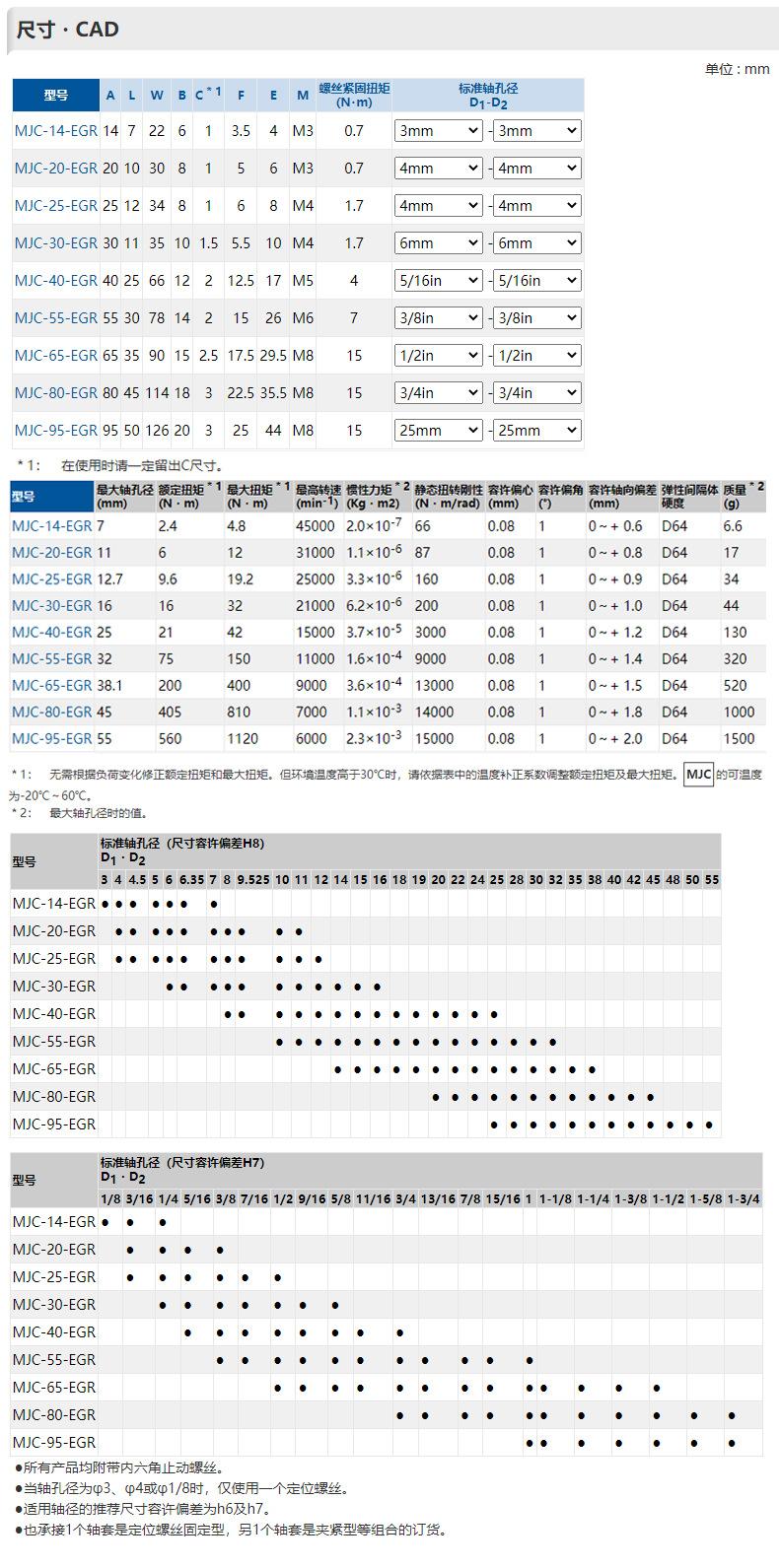This screenshot has width=779, height=1568.
Task: Click 最大轴孔径 column header
Action: [125, 496]
